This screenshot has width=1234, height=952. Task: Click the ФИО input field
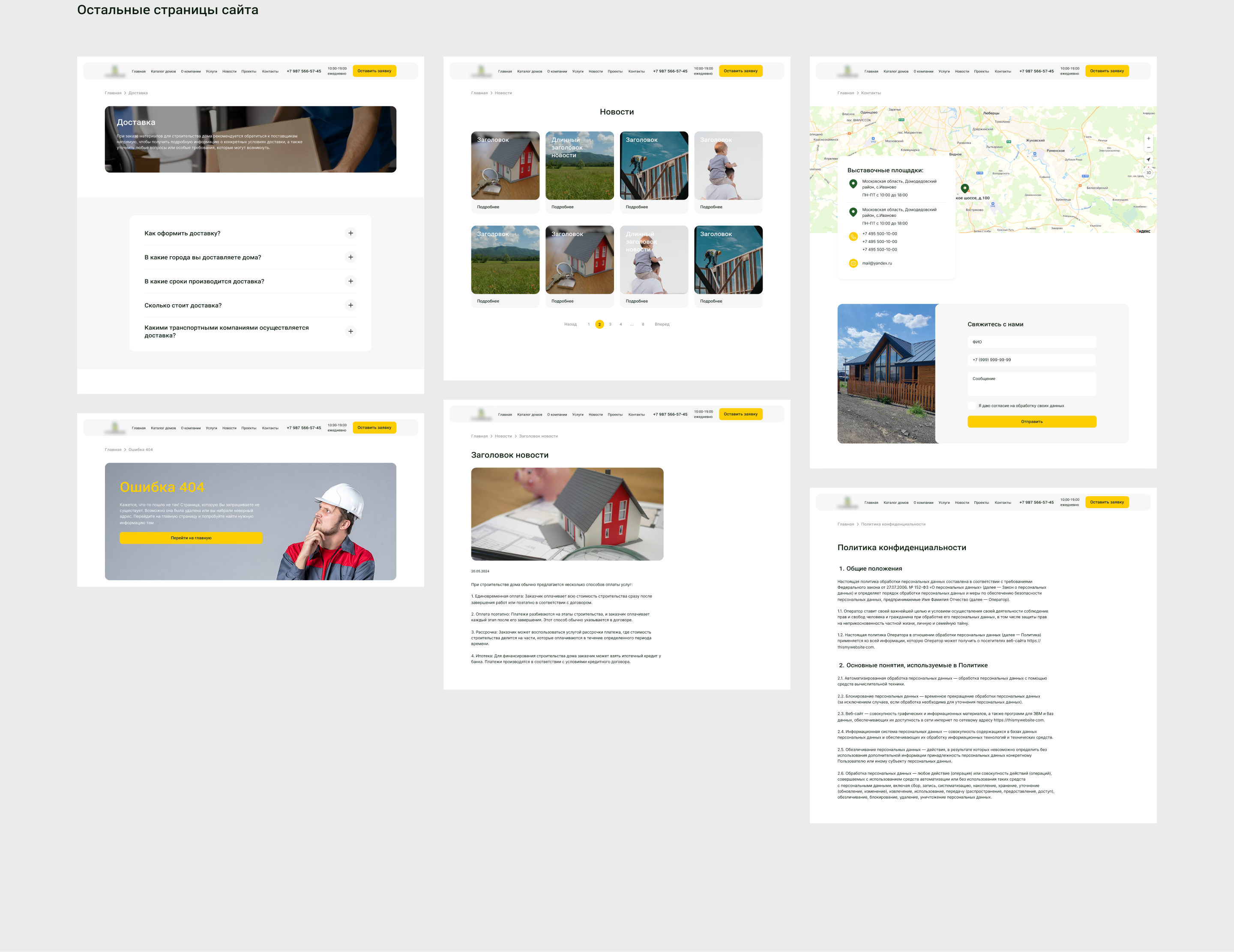point(1031,342)
